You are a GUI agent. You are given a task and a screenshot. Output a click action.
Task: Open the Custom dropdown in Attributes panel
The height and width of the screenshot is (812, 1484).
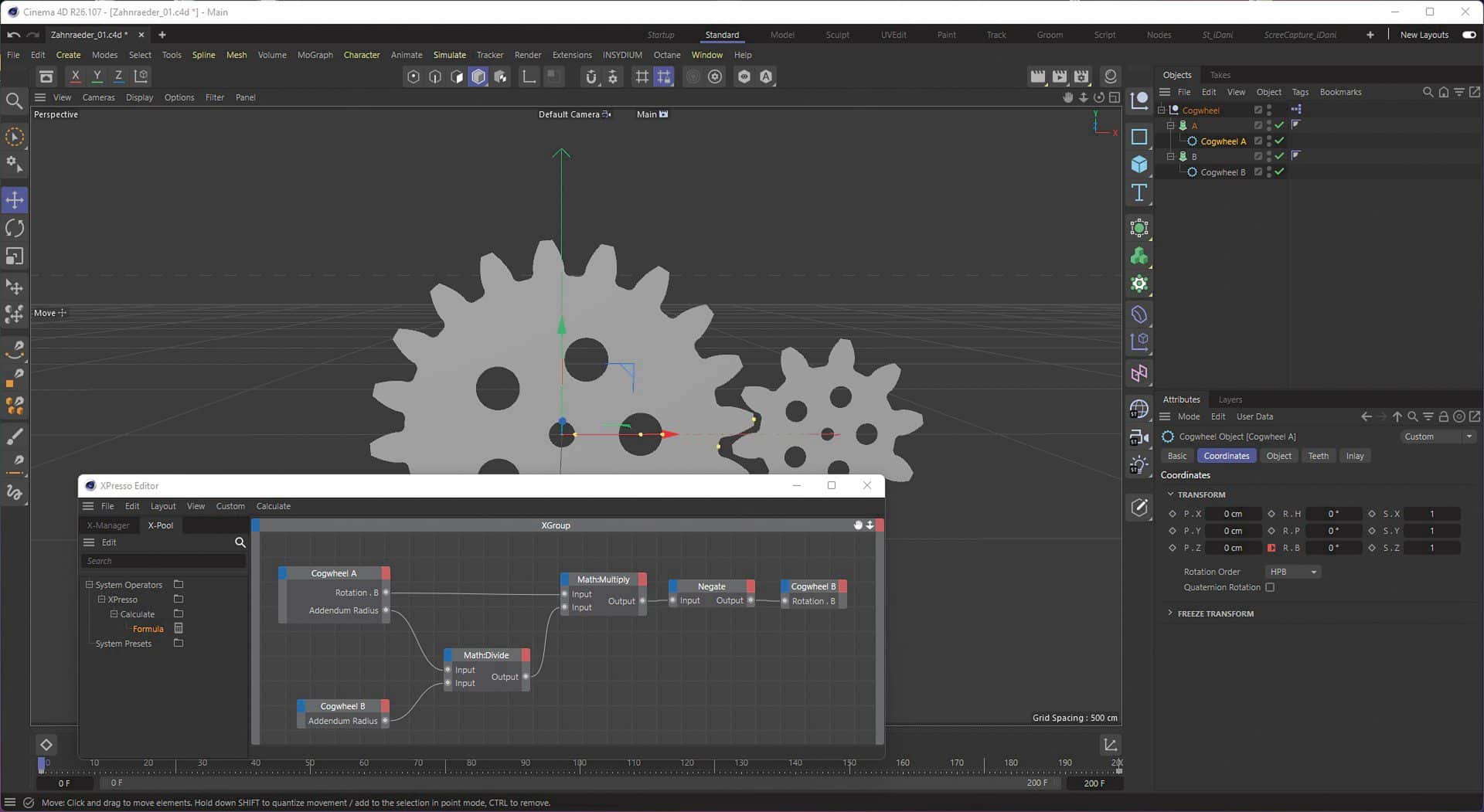[x=1437, y=437]
